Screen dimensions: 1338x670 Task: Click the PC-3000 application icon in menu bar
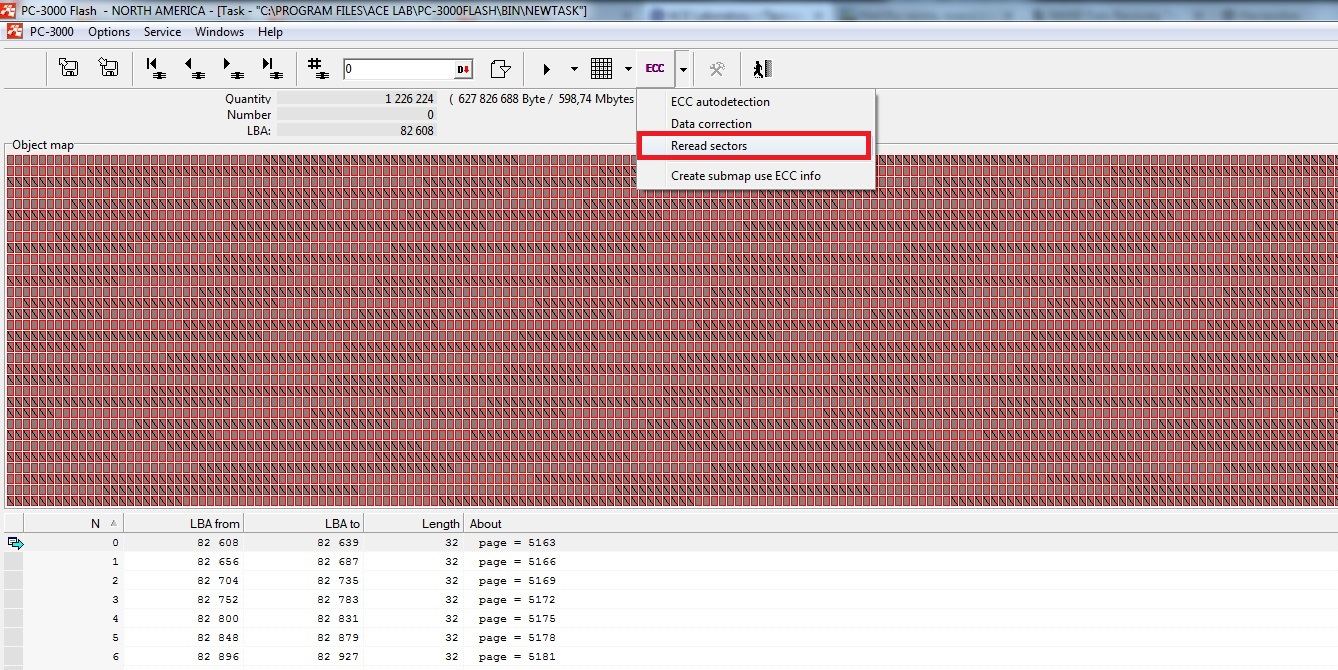tap(14, 31)
